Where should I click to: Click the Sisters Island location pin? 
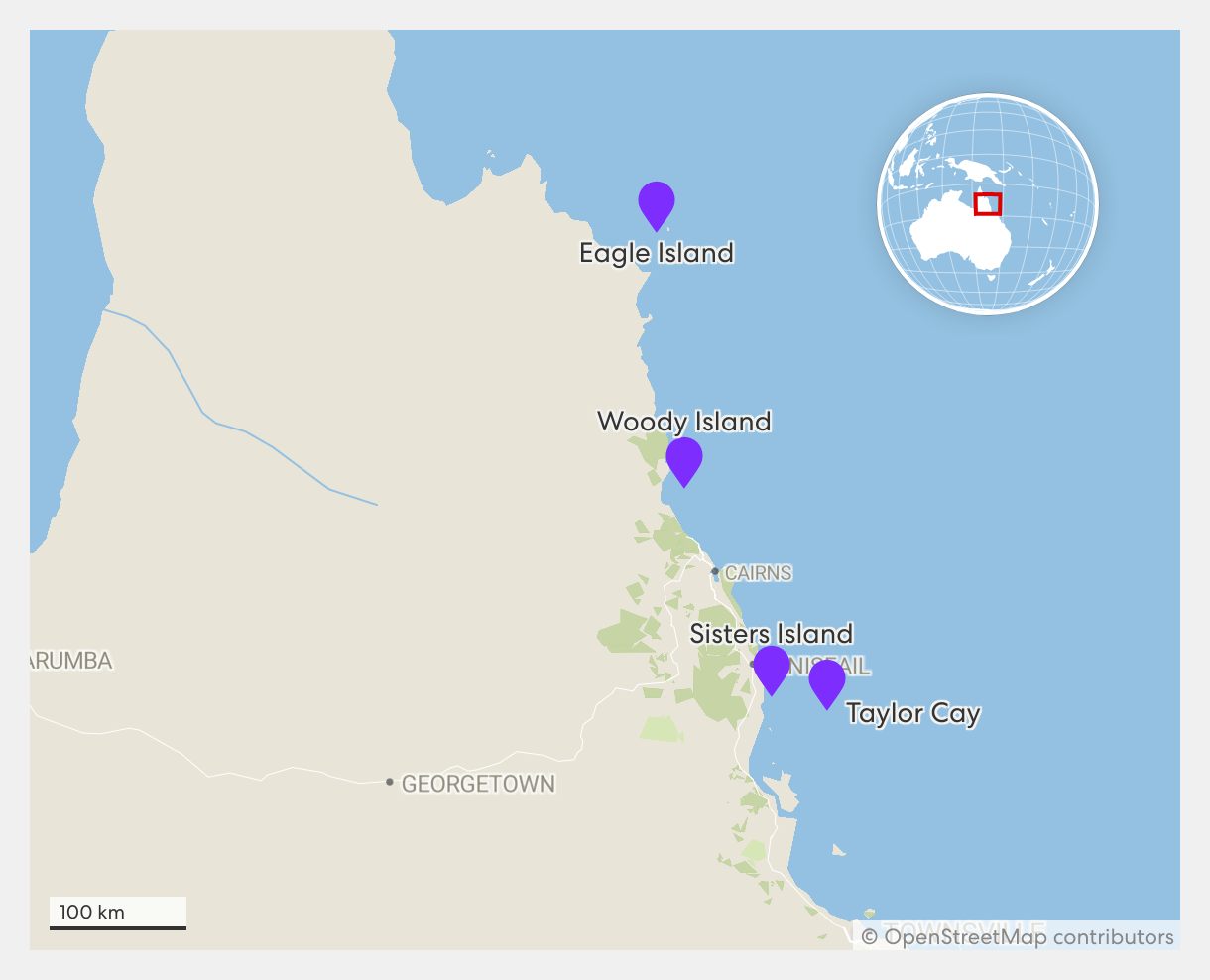pos(771,668)
